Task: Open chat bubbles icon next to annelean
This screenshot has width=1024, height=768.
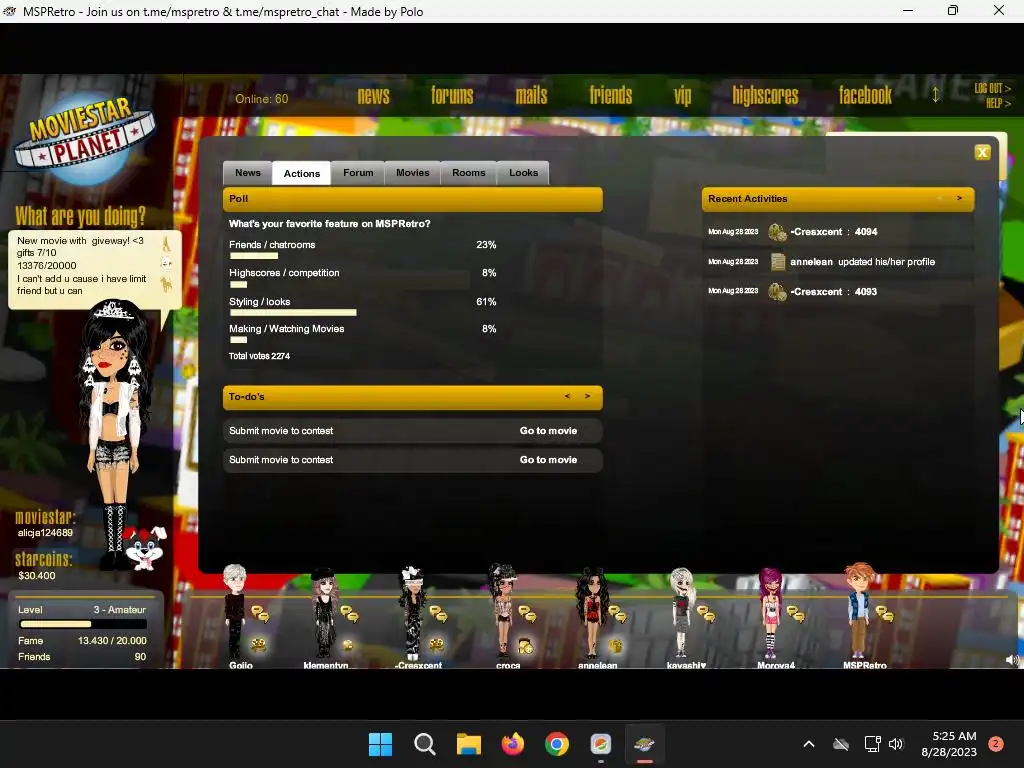Action: tap(616, 613)
